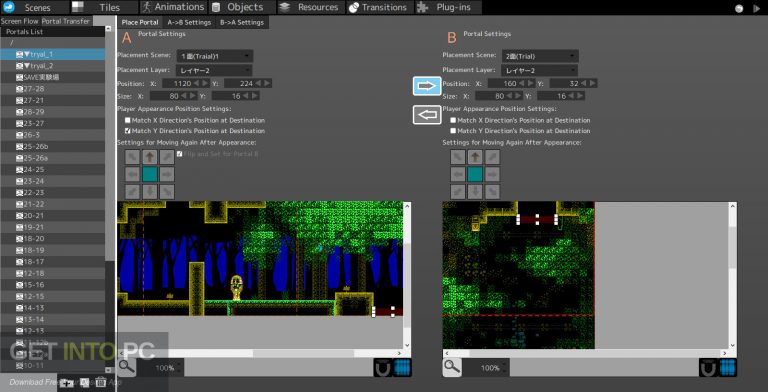
Task: Select portal 27-28 in Portals List
Action: pos(52,89)
